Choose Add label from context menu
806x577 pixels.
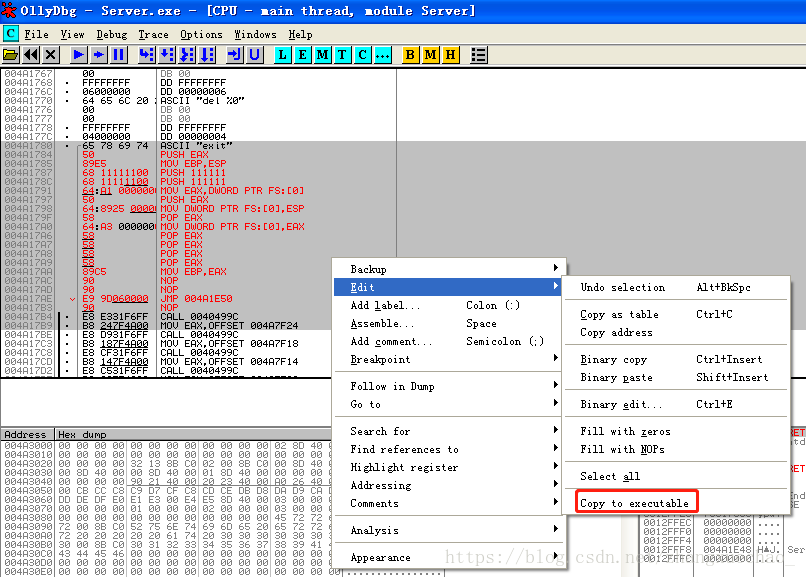(x=449, y=305)
